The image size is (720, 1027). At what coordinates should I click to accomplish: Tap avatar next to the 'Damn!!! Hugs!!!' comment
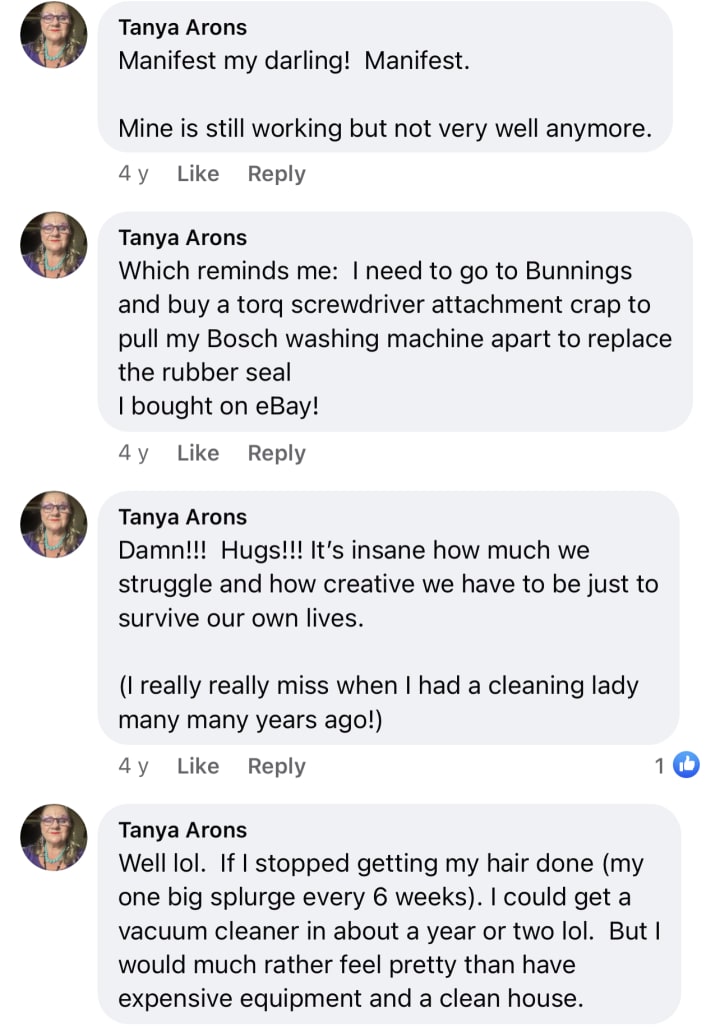(54, 524)
